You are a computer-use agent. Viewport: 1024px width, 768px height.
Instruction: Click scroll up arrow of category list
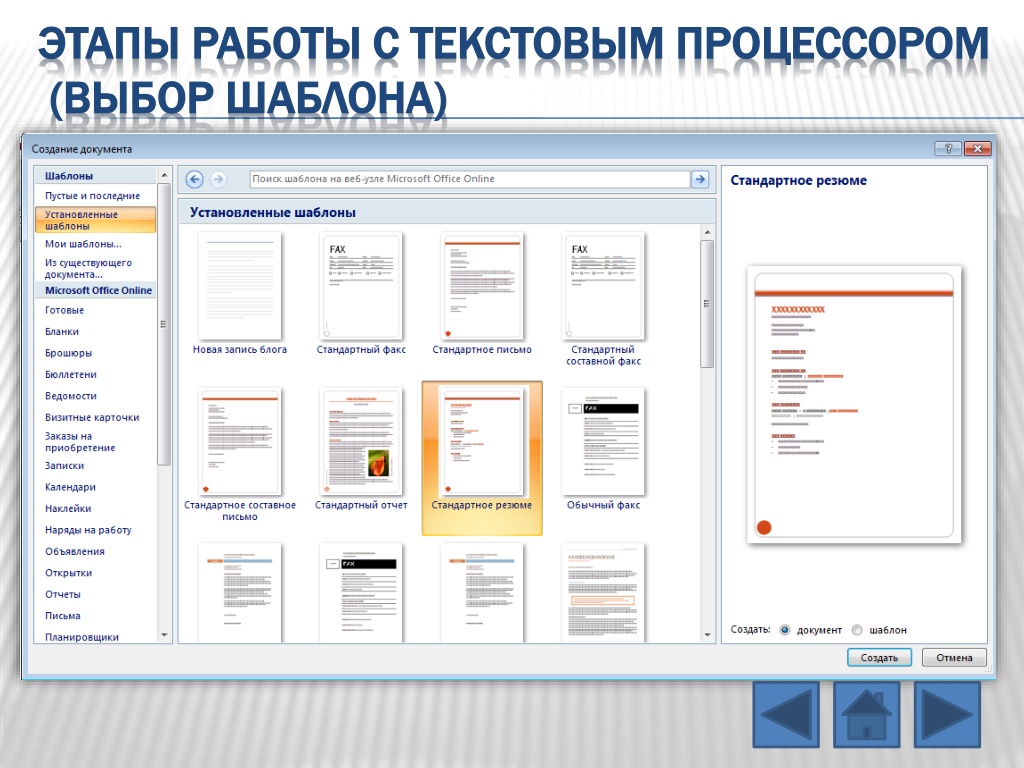click(164, 175)
